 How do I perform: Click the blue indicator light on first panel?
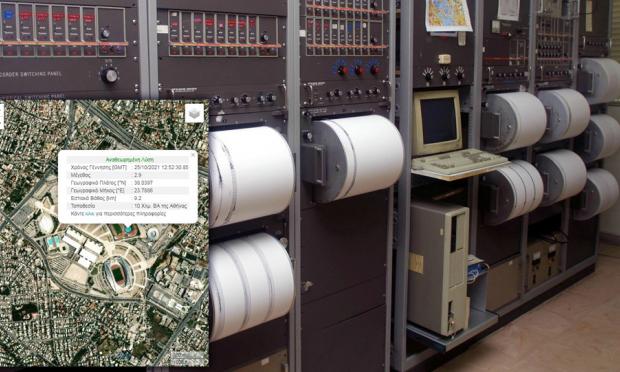(x=8, y=16)
